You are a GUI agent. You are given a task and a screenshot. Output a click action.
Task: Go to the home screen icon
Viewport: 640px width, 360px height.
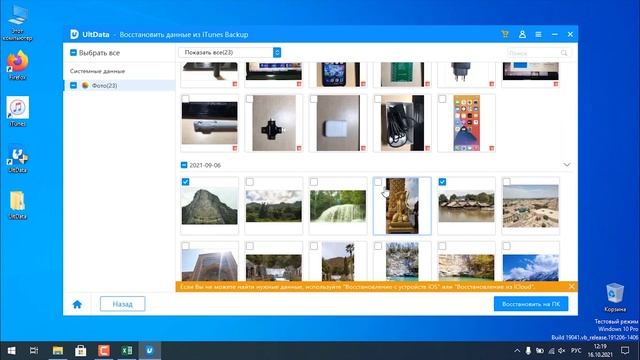[x=77, y=304]
